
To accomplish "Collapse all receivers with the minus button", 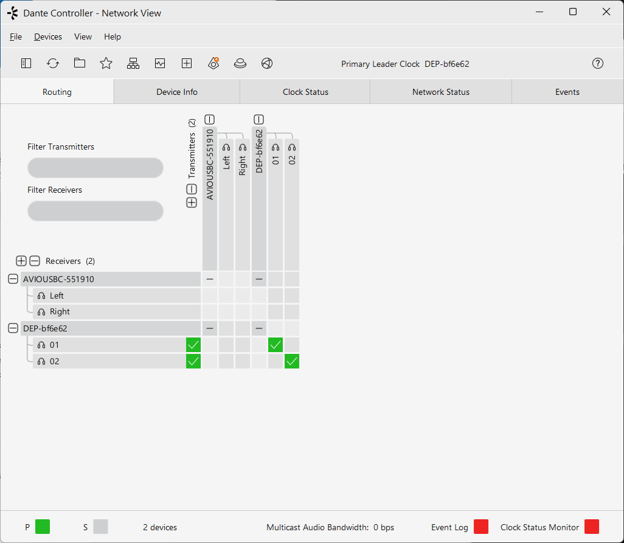I will [x=35, y=261].
